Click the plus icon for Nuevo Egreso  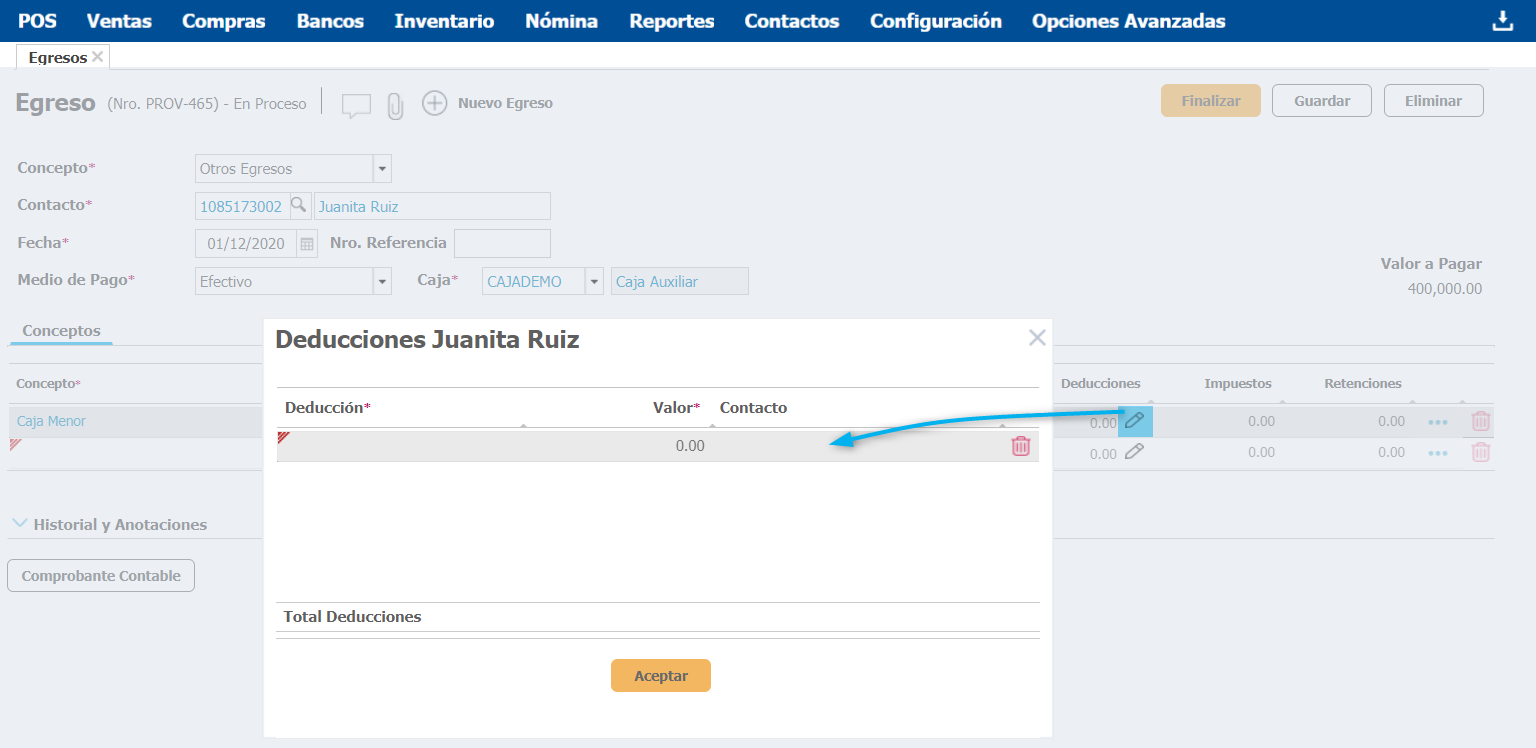(x=434, y=103)
